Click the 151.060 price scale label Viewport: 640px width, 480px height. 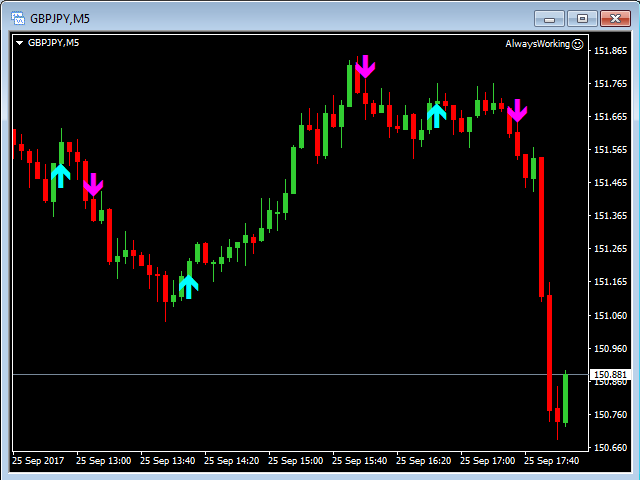tap(610, 316)
